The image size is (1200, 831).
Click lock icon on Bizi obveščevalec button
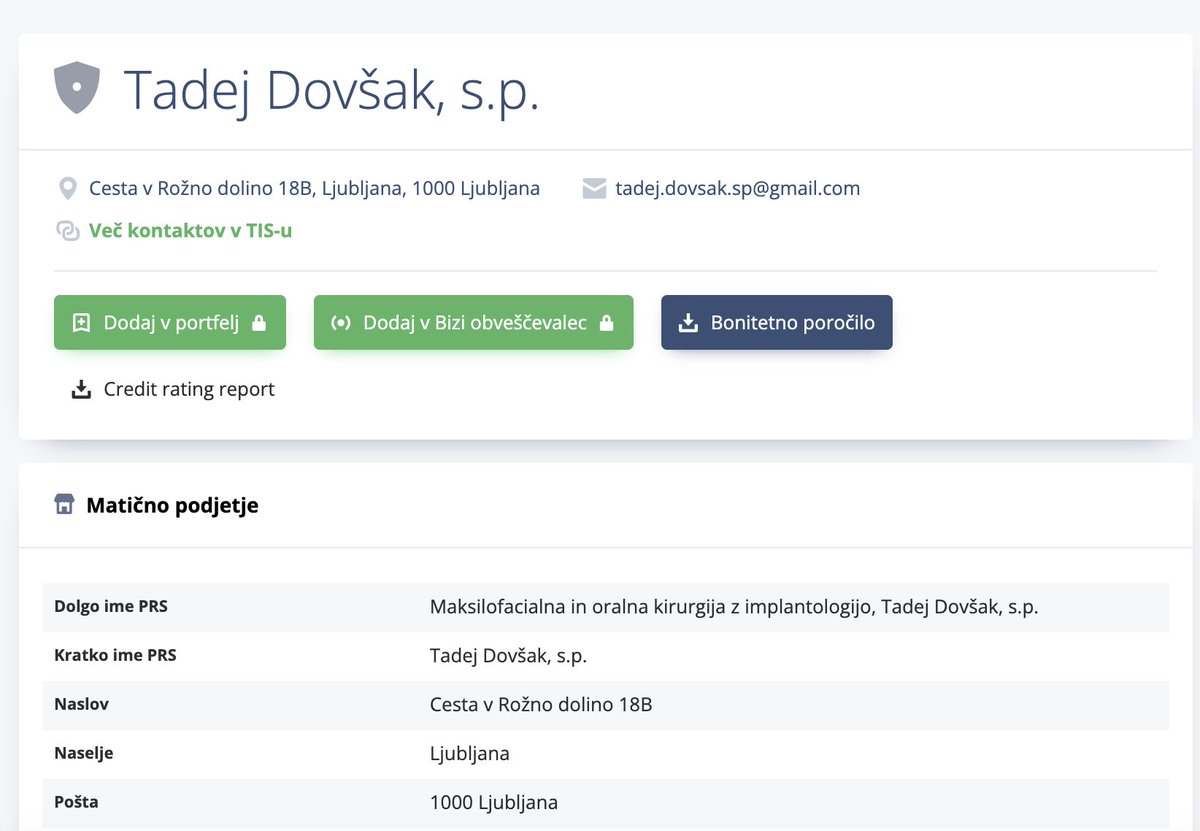point(606,323)
